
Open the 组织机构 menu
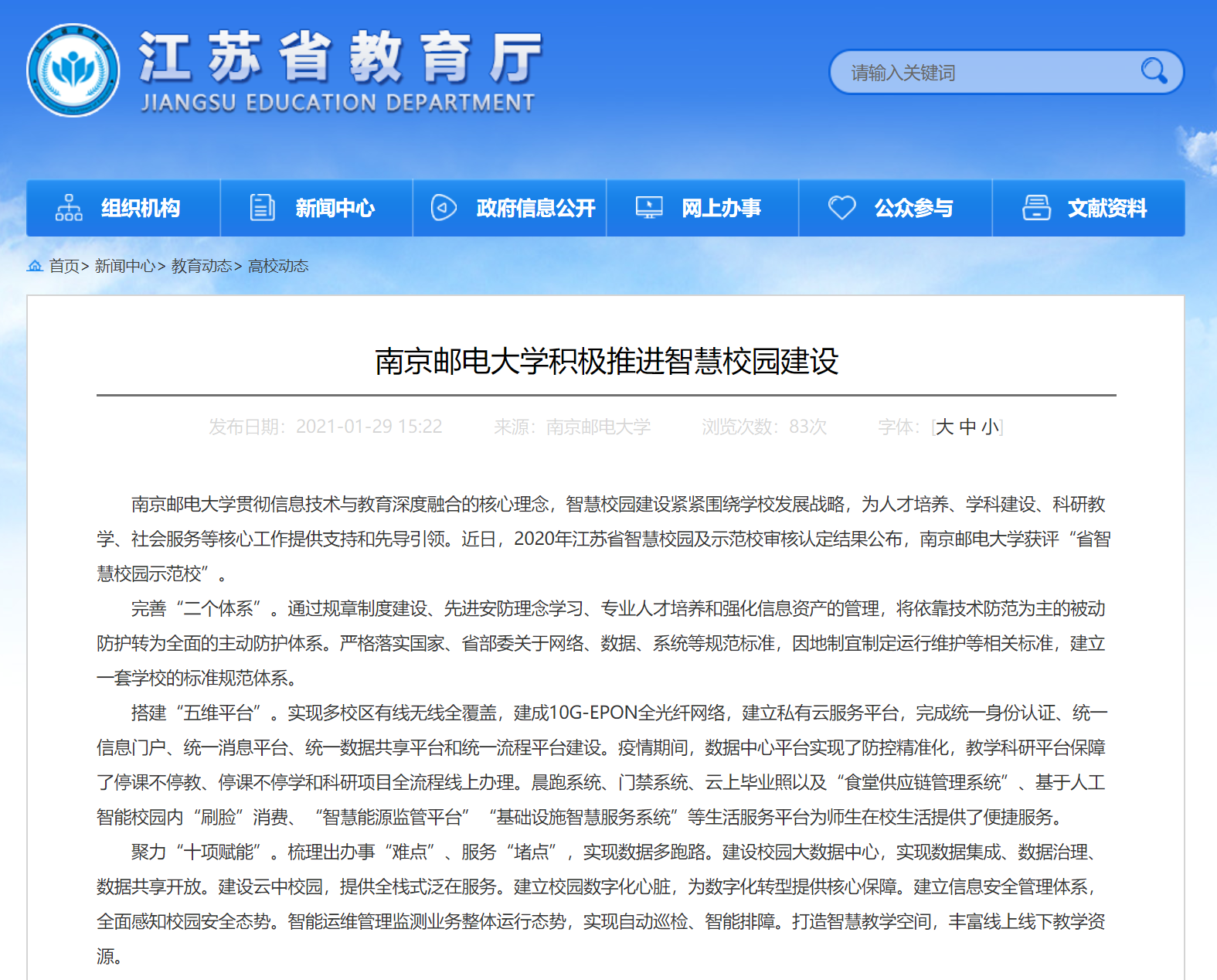click(x=141, y=208)
